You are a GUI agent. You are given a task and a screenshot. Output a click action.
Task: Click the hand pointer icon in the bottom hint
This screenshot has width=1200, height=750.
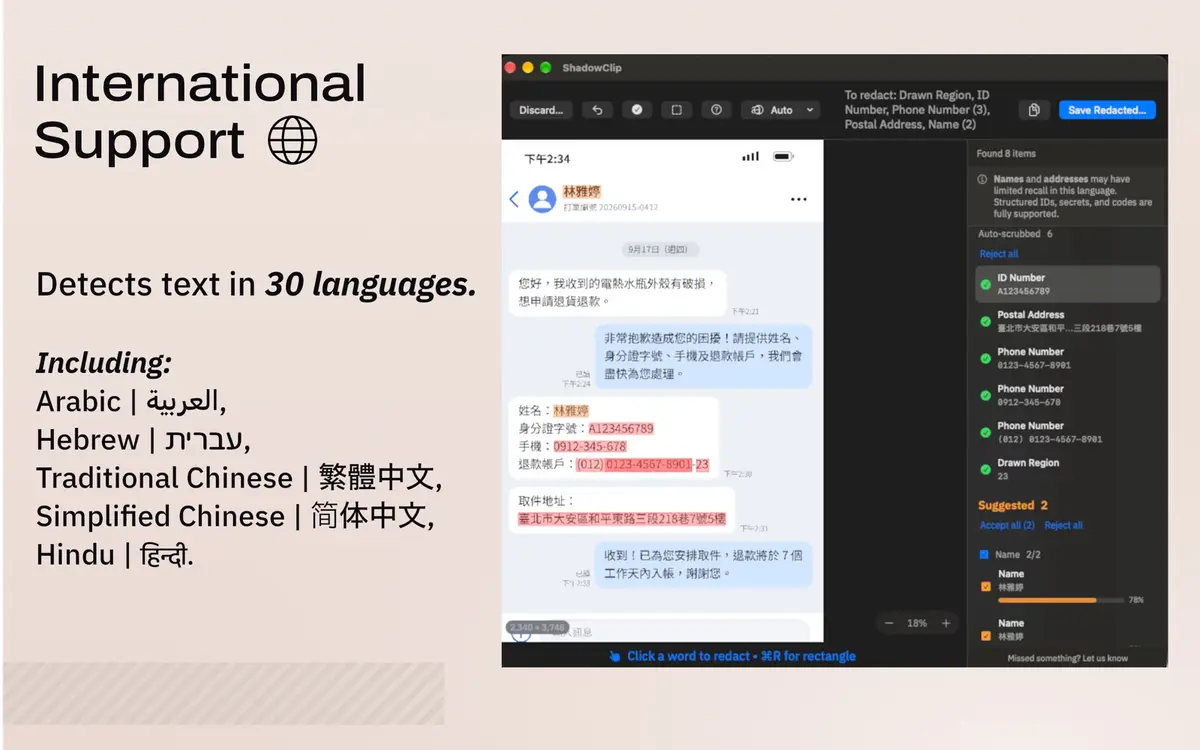pyautogui.click(x=615, y=656)
